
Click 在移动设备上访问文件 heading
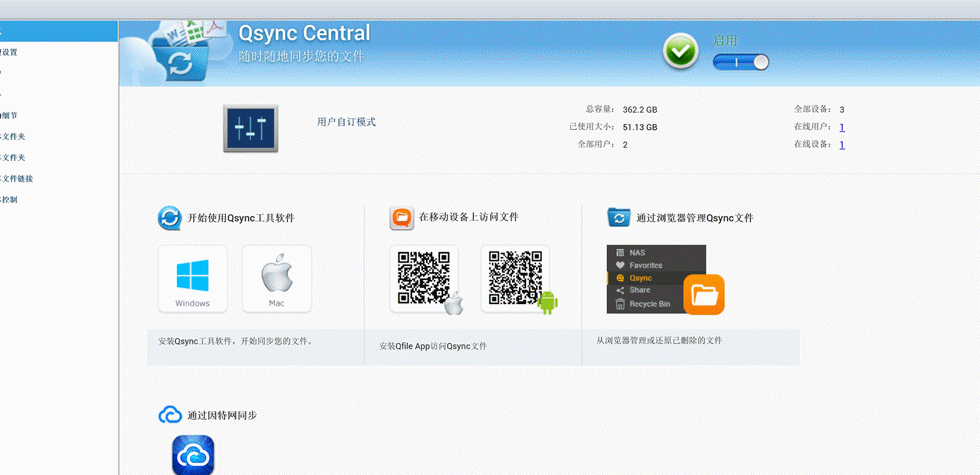[x=469, y=217]
